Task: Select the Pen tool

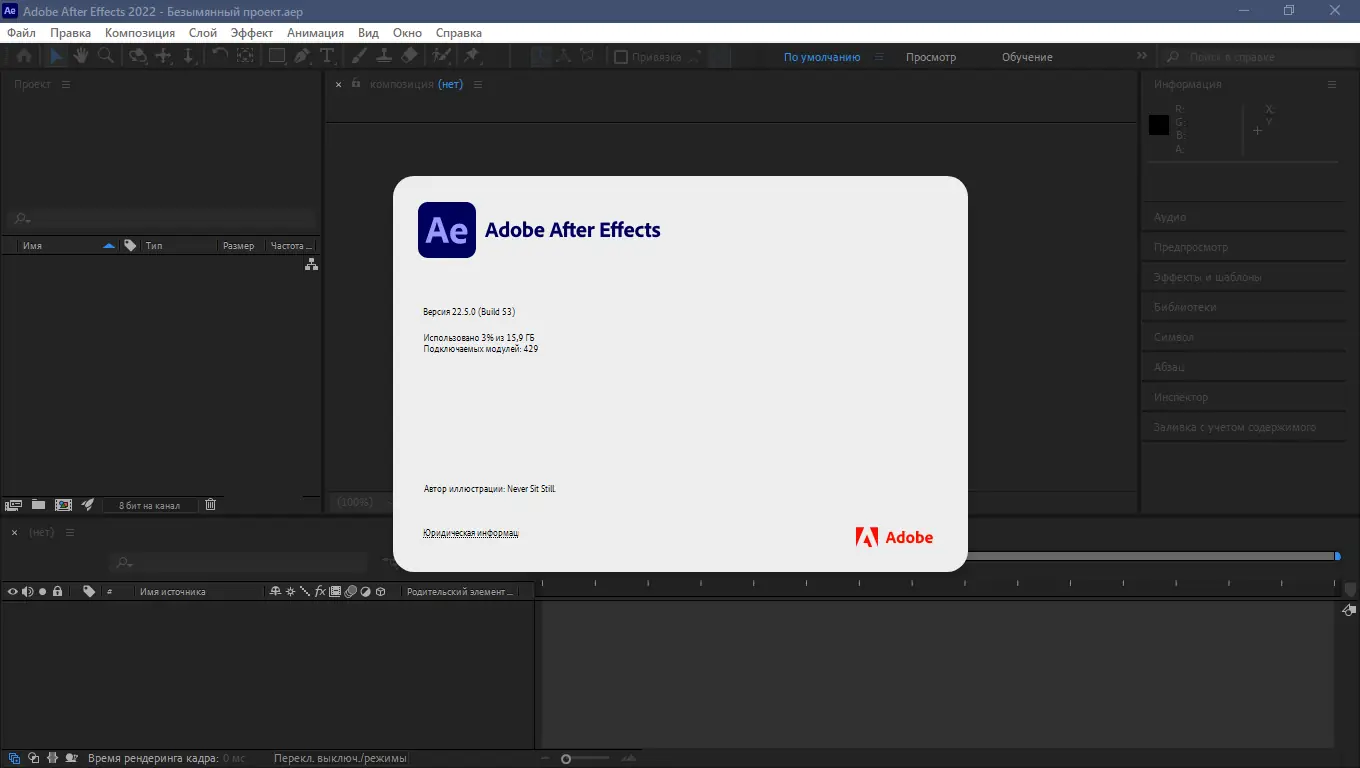Action: (x=302, y=56)
